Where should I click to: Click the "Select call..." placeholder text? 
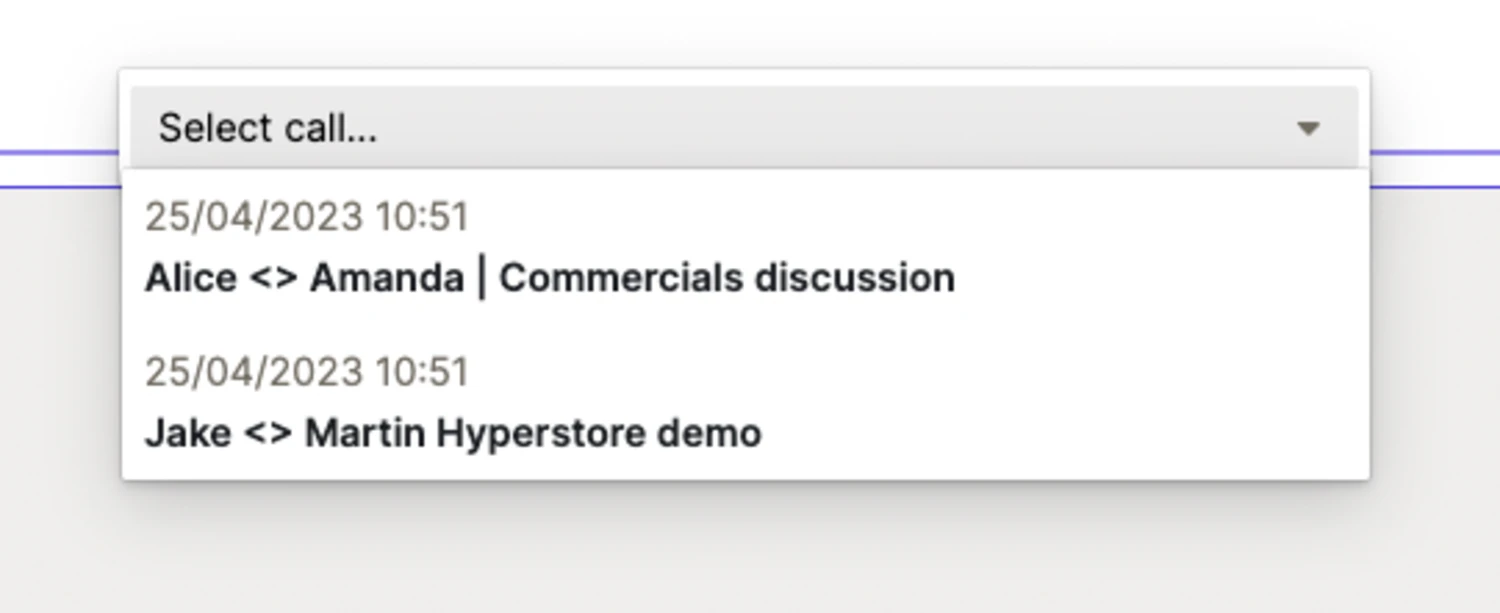[x=267, y=128]
